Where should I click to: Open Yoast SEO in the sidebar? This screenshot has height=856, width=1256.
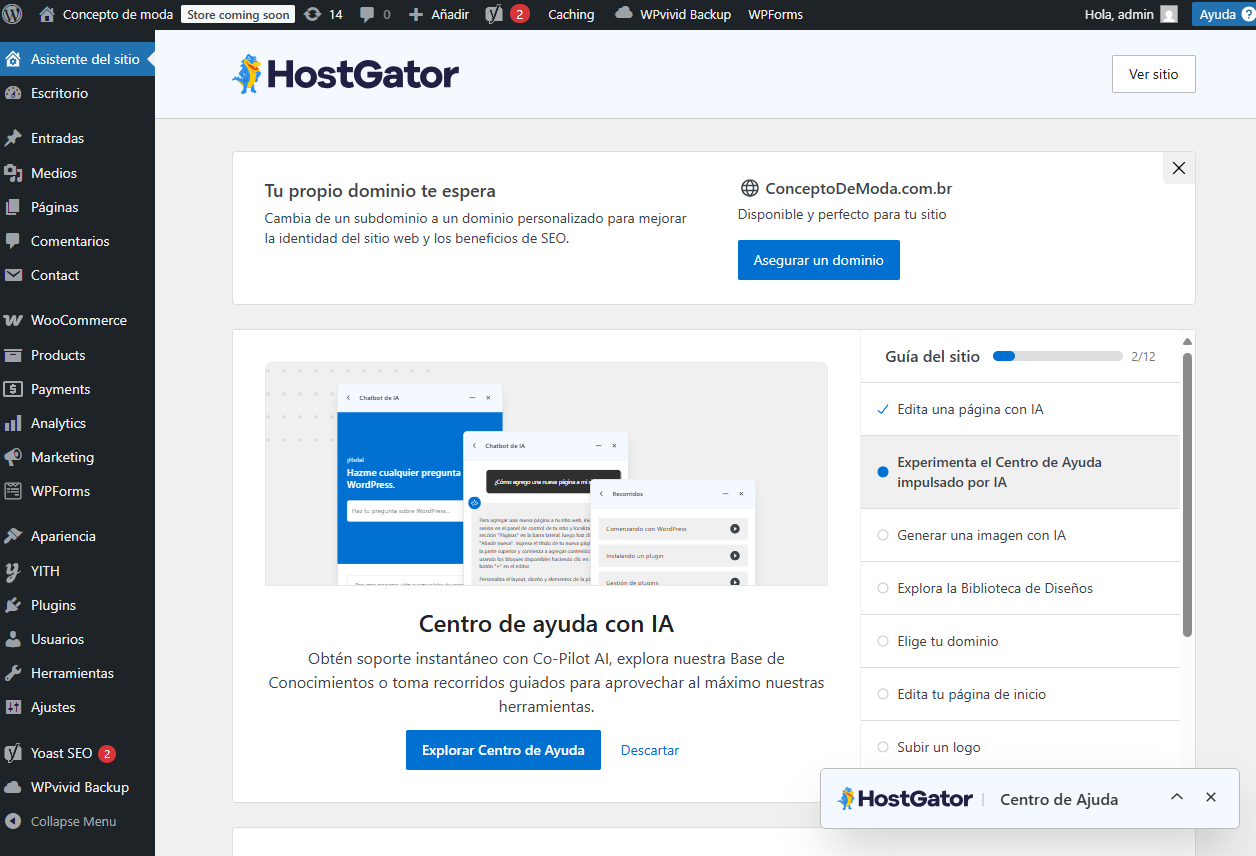point(77,753)
